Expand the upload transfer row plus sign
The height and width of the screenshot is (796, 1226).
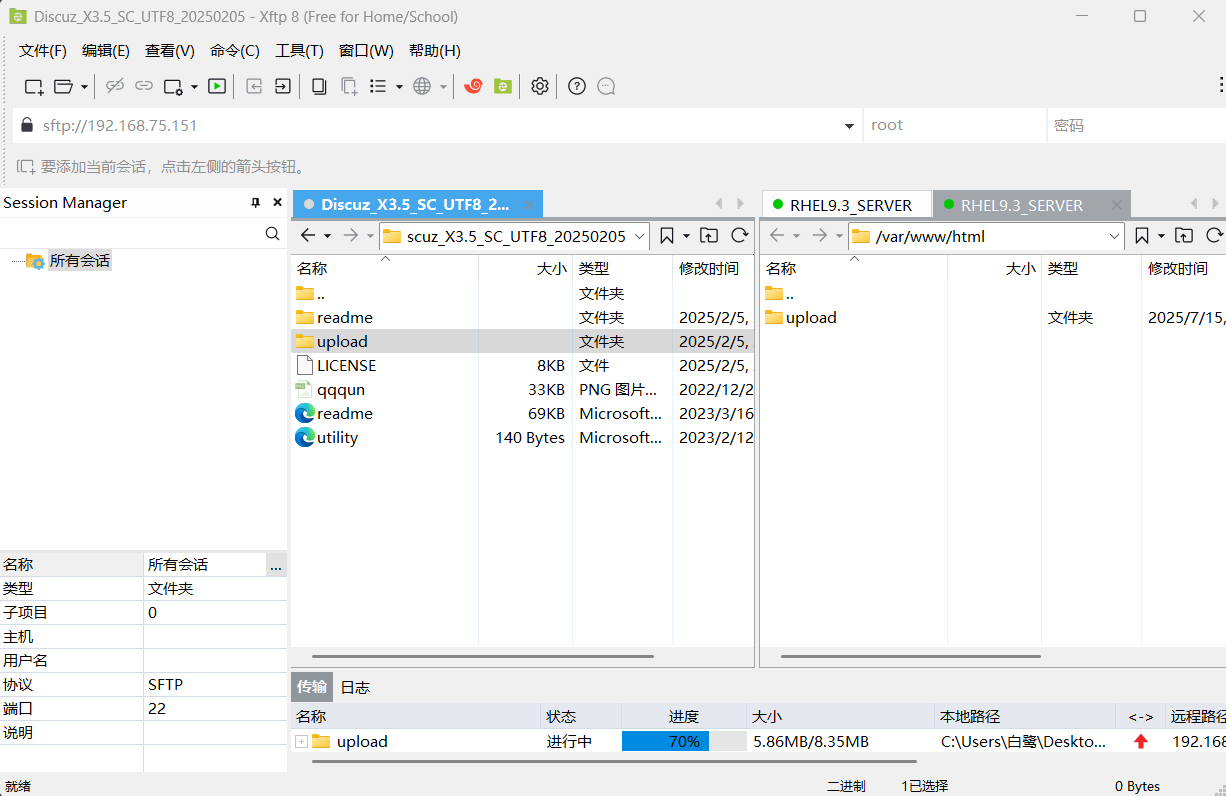tap(301, 741)
